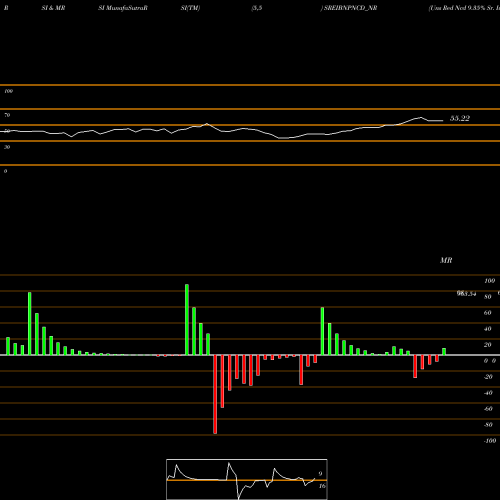Viewport: 500px width, 500px height.
Task: Click the MR axis -60 label
Action: (x=488, y=409)
